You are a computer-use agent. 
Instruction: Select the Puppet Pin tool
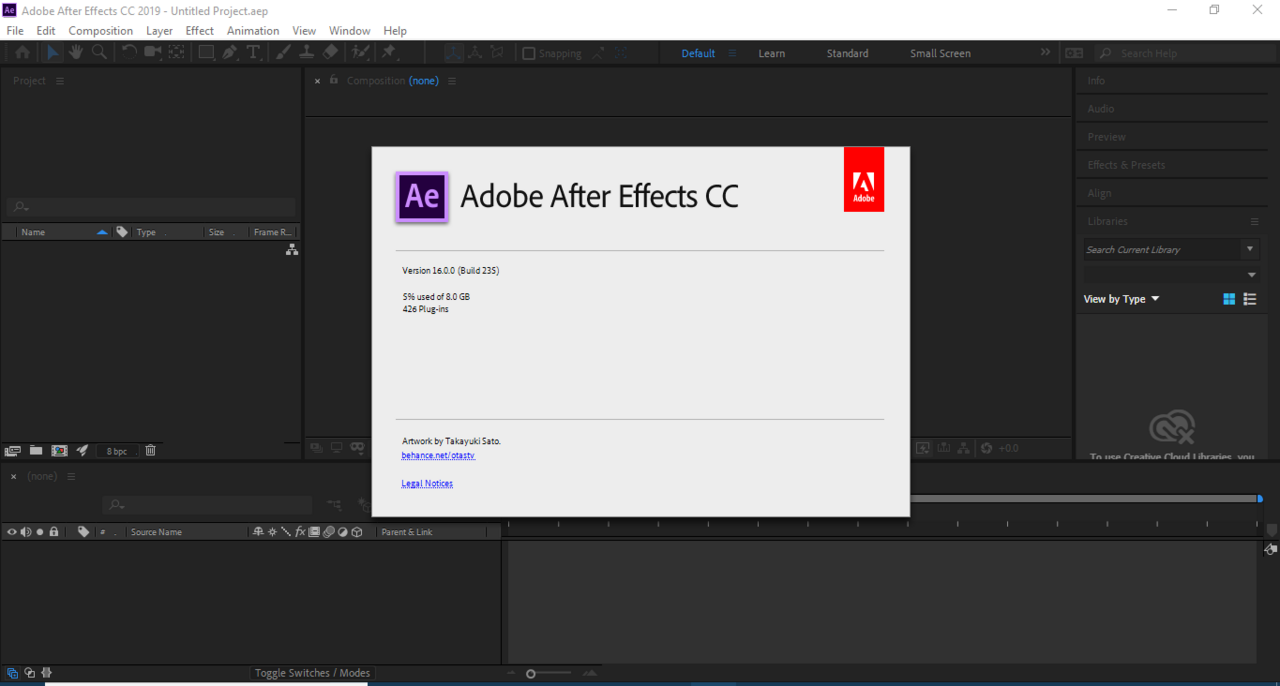click(388, 53)
